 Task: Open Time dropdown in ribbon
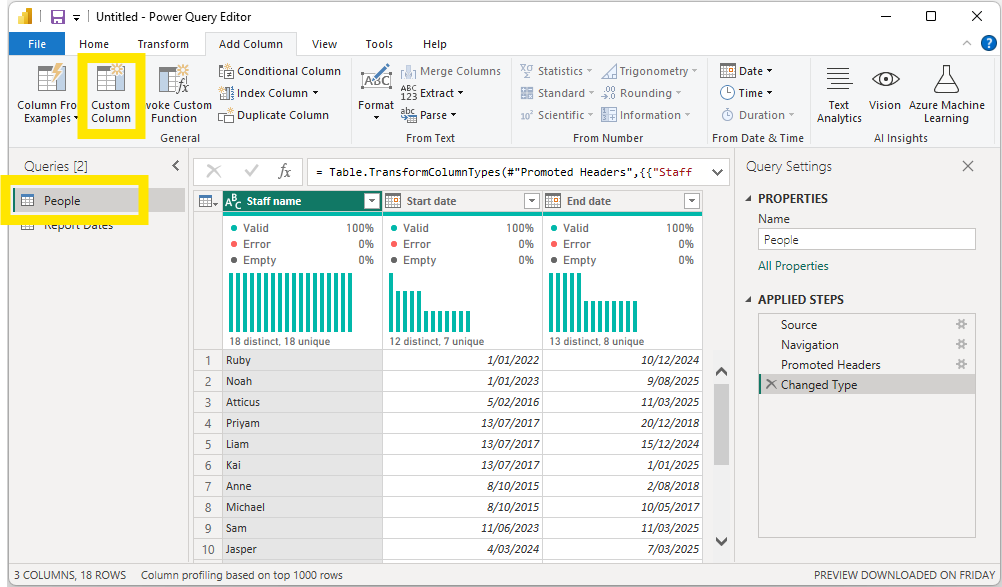(x=769, y=93)
